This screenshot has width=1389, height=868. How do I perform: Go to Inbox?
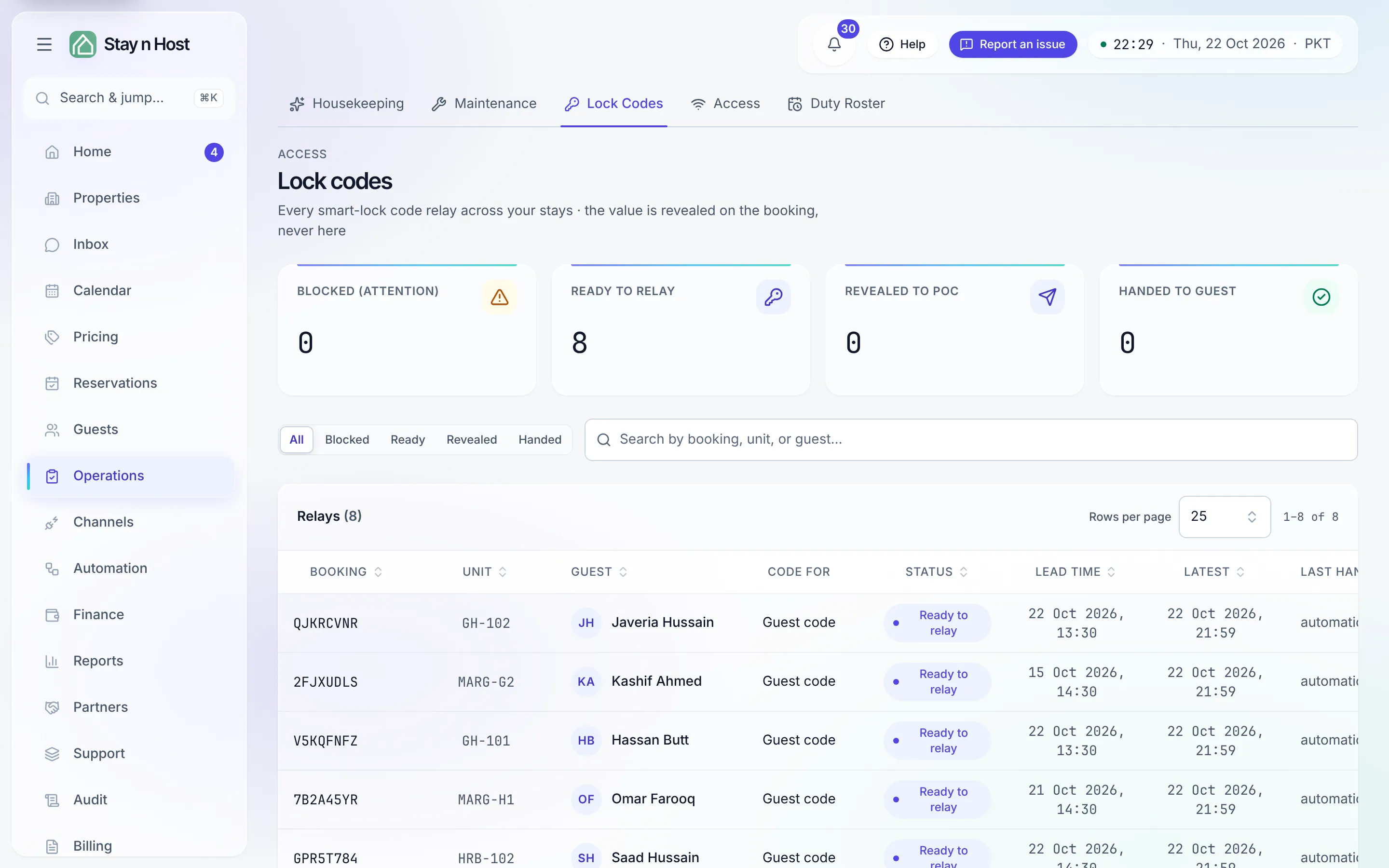(131, 244)
